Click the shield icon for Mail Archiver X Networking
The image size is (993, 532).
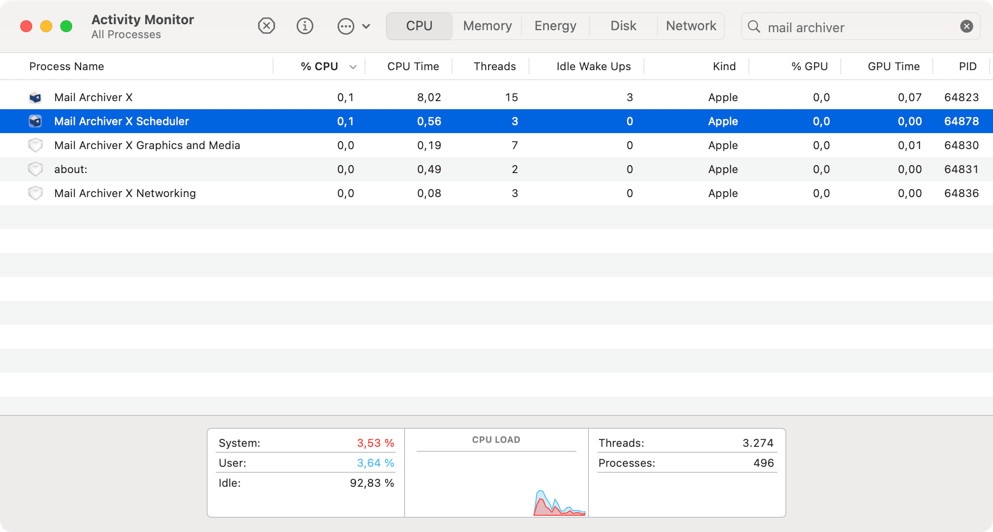pos(35,193)
